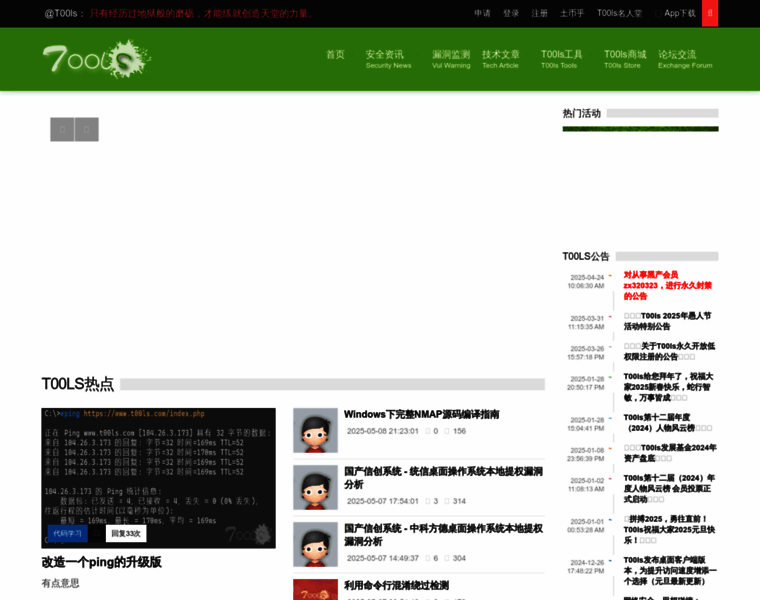Click the 登录 login link
The height and width of the screenshot is (600, 760).
click(x=511, y=13)
